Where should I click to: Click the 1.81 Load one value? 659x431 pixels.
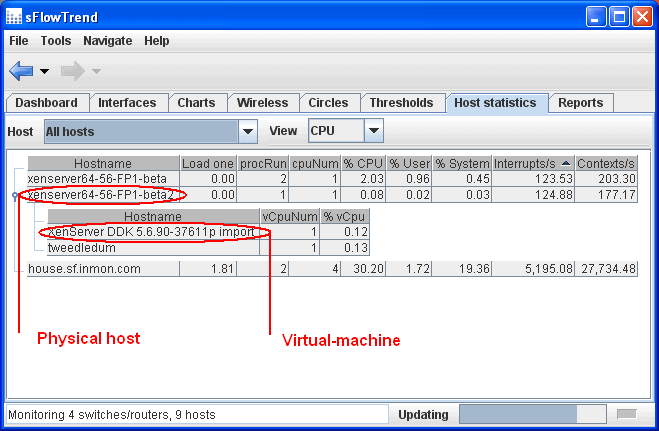pyautogui.click(x=222, y=269)
